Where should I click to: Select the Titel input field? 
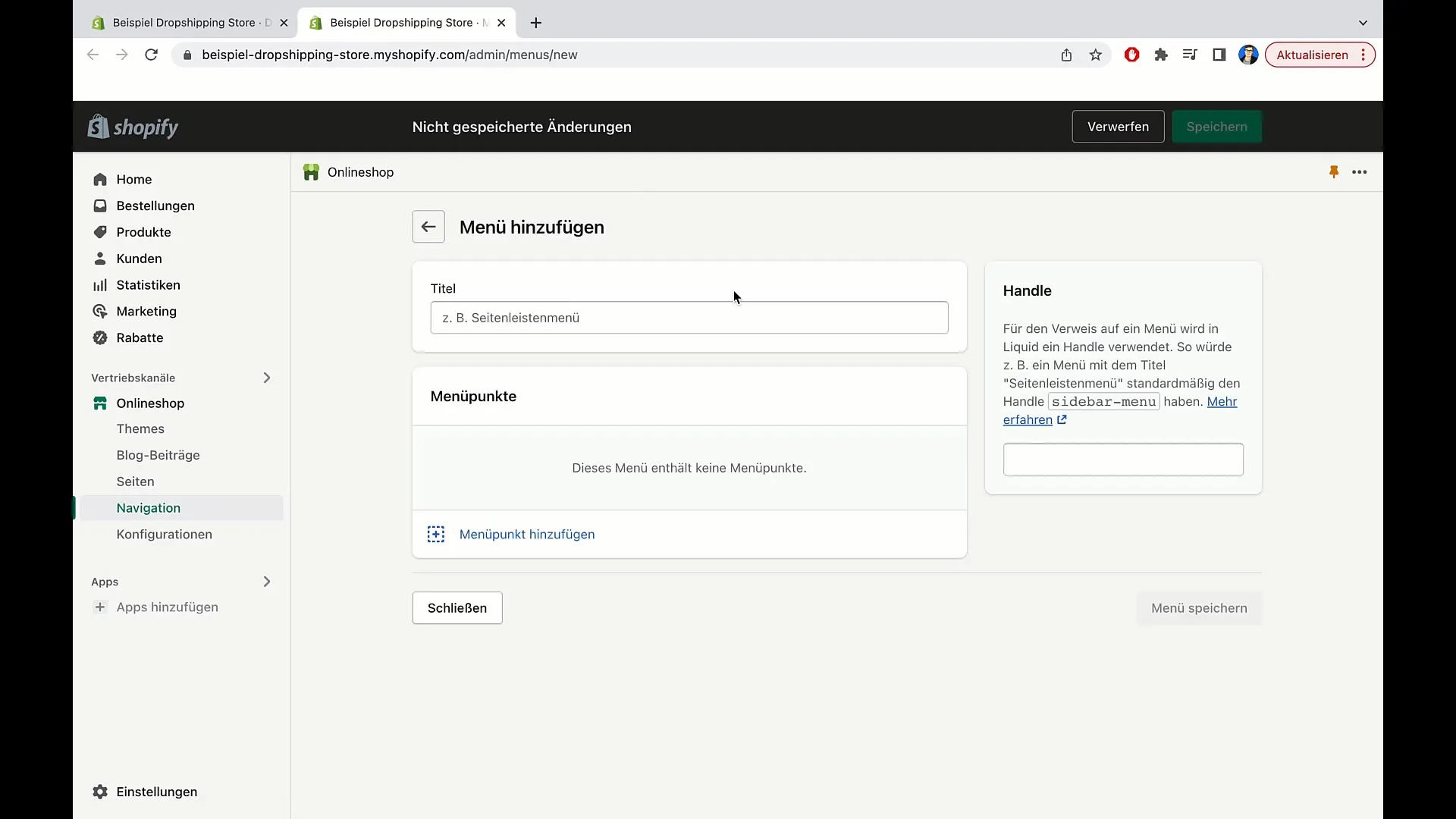pyautogui.click(x=689, y=317)
